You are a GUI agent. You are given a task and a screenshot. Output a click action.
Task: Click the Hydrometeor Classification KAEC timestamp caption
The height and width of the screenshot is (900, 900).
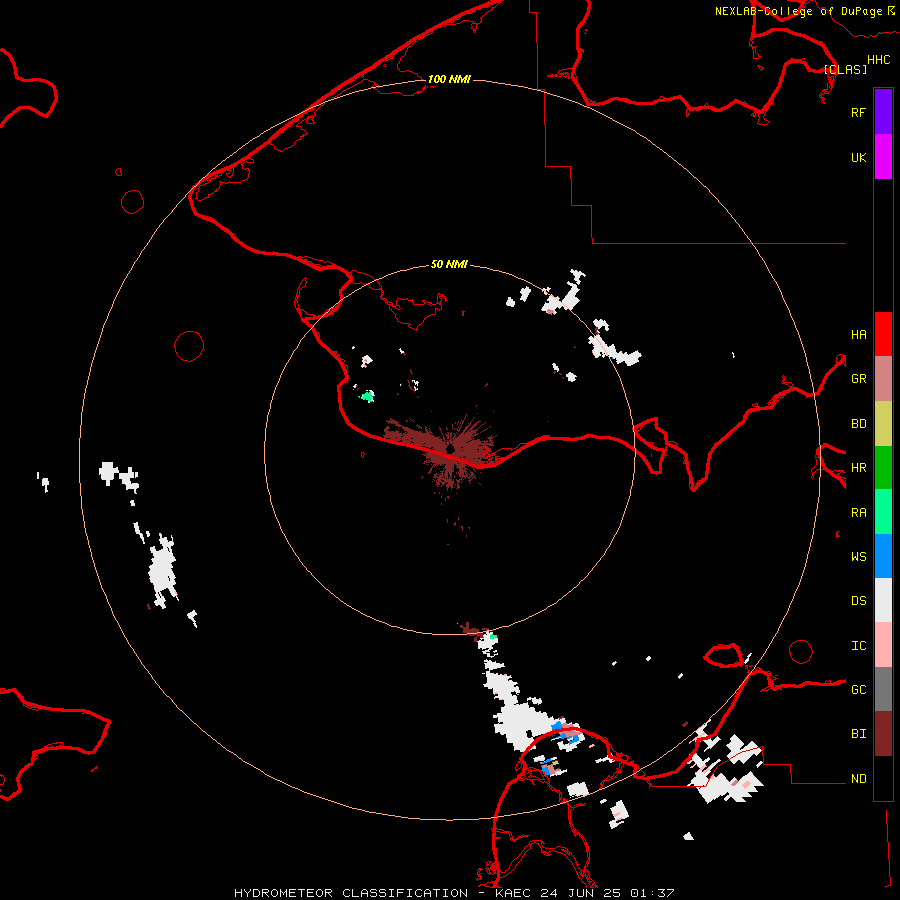click(453, 893)
